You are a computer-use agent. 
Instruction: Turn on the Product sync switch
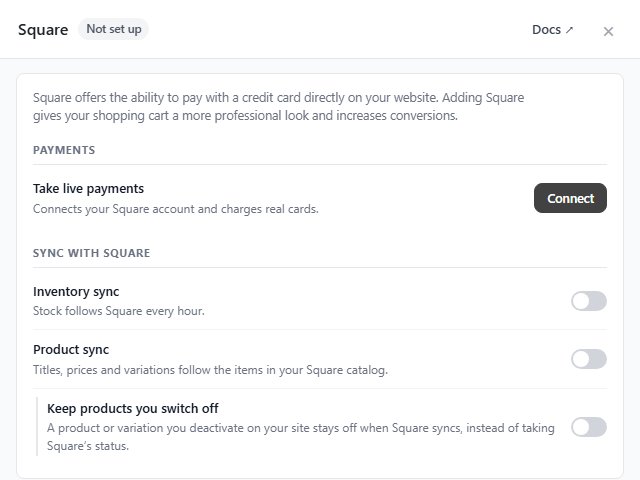point(589,359)
